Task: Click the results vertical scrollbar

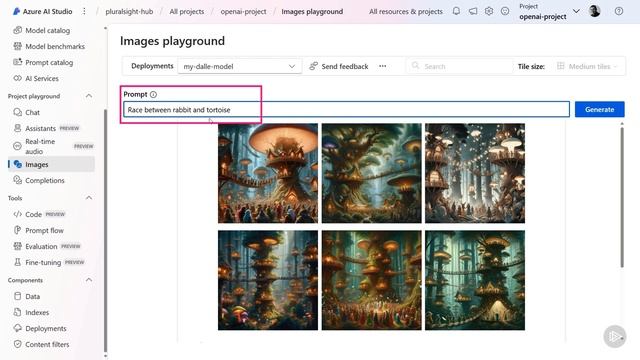Action: coord(622,197)
